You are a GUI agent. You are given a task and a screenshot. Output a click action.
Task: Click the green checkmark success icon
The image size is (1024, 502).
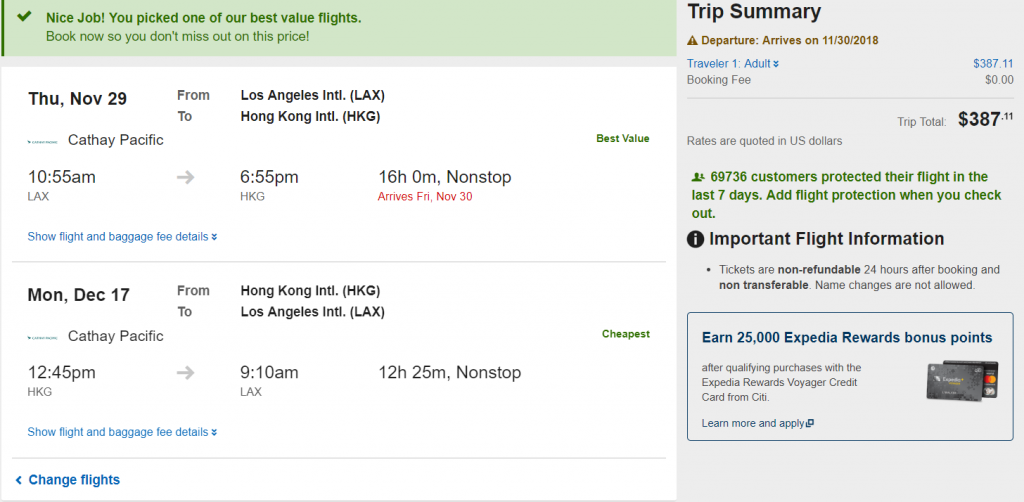(24, 18)
